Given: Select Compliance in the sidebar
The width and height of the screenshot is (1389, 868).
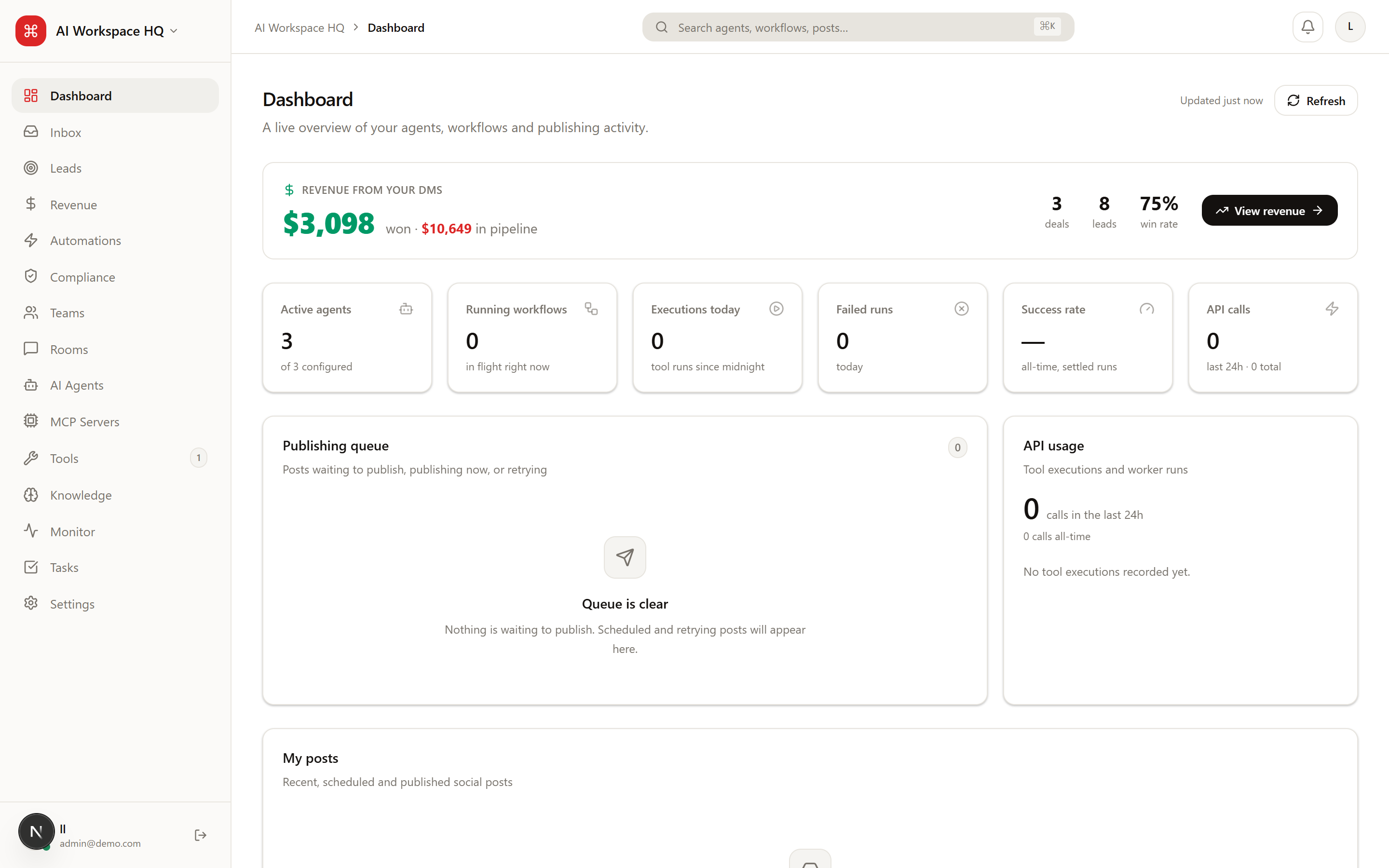Looking at the screenshot, I should (115, 277).
